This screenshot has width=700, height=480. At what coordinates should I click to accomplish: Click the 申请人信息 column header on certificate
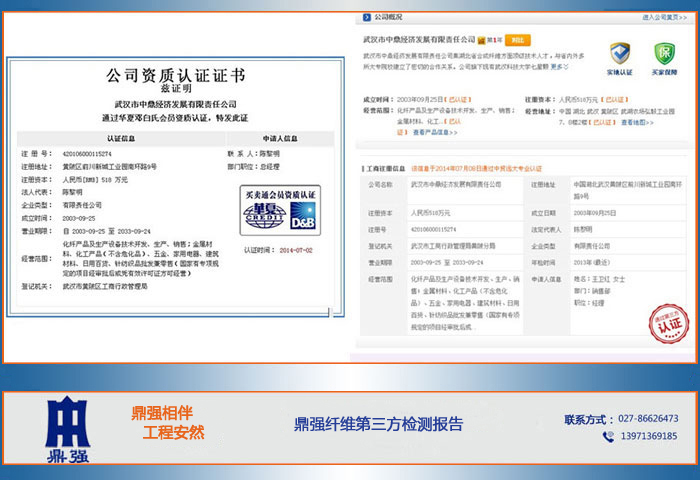click(x=280, y=138)
